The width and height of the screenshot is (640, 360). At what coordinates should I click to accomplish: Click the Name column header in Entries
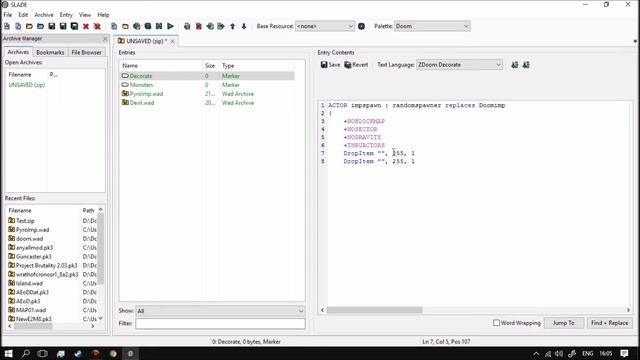161,66
